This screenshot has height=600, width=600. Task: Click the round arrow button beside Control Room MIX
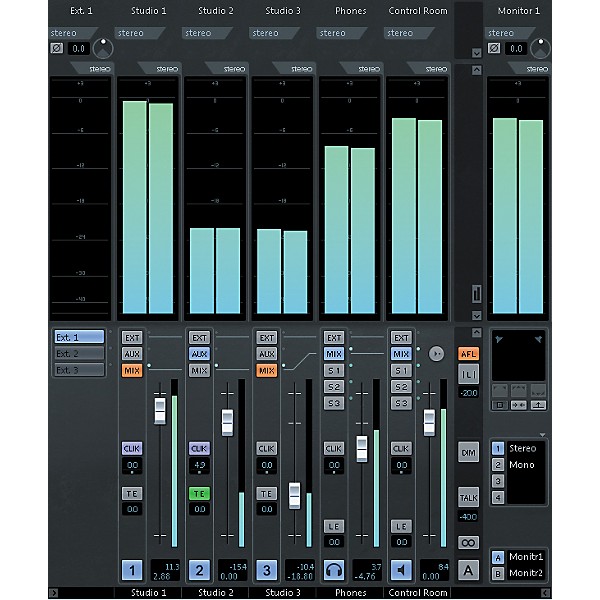point(436,354)
